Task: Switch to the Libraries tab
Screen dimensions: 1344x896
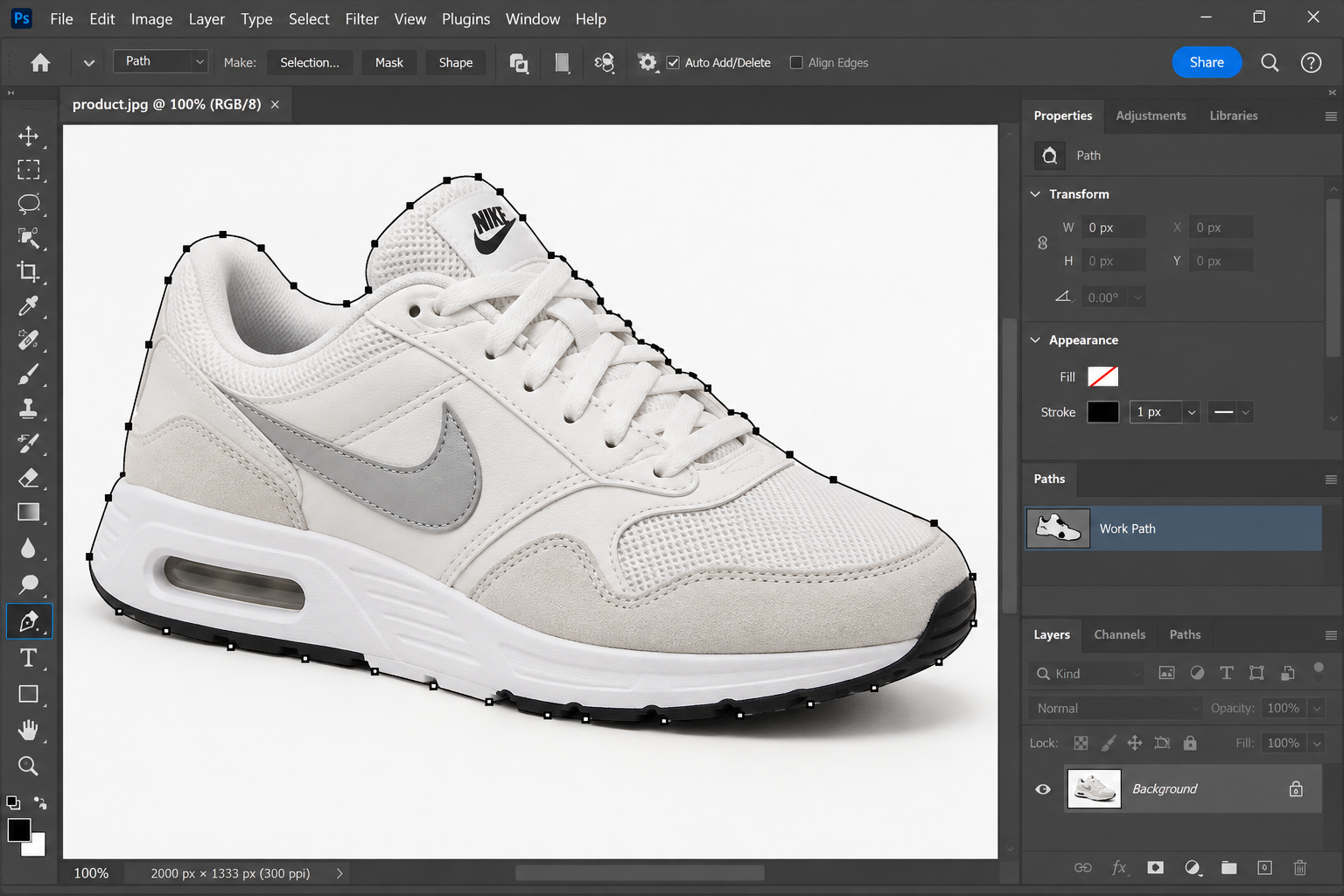Action: pyautogui.click(x=1234, y=115)
